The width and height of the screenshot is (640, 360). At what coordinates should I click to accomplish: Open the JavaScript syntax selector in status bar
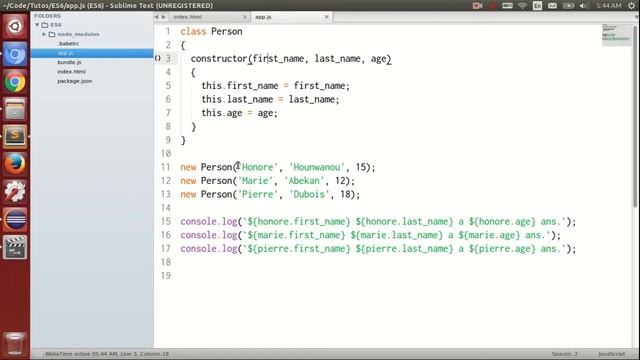(611, 354)
